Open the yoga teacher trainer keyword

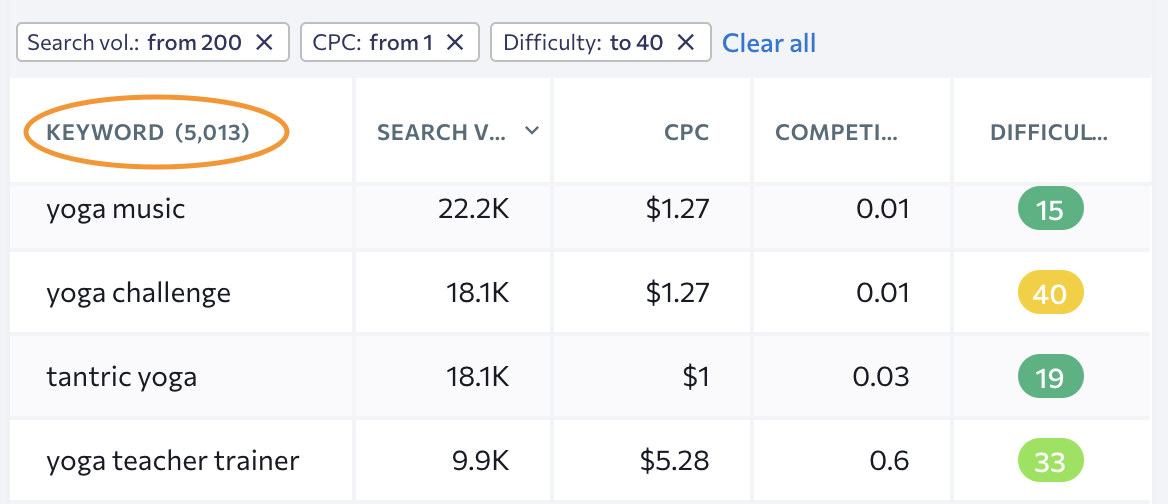coord(172,461)
